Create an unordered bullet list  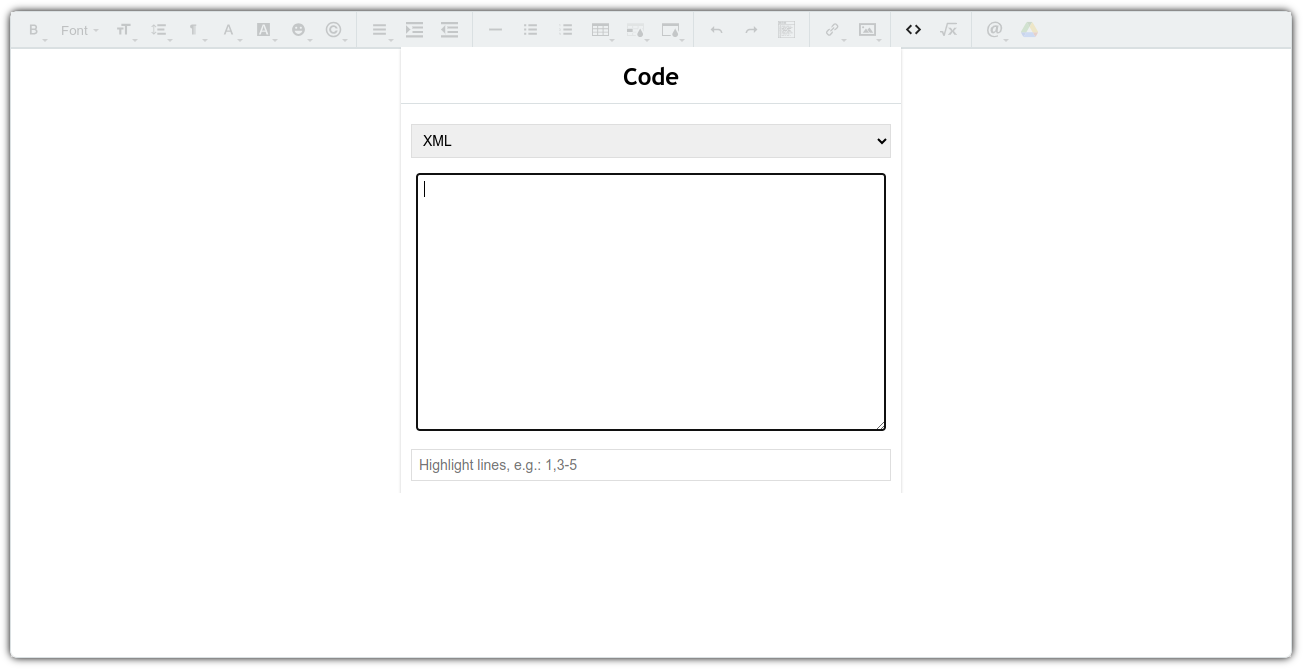[x=531, y=30]
